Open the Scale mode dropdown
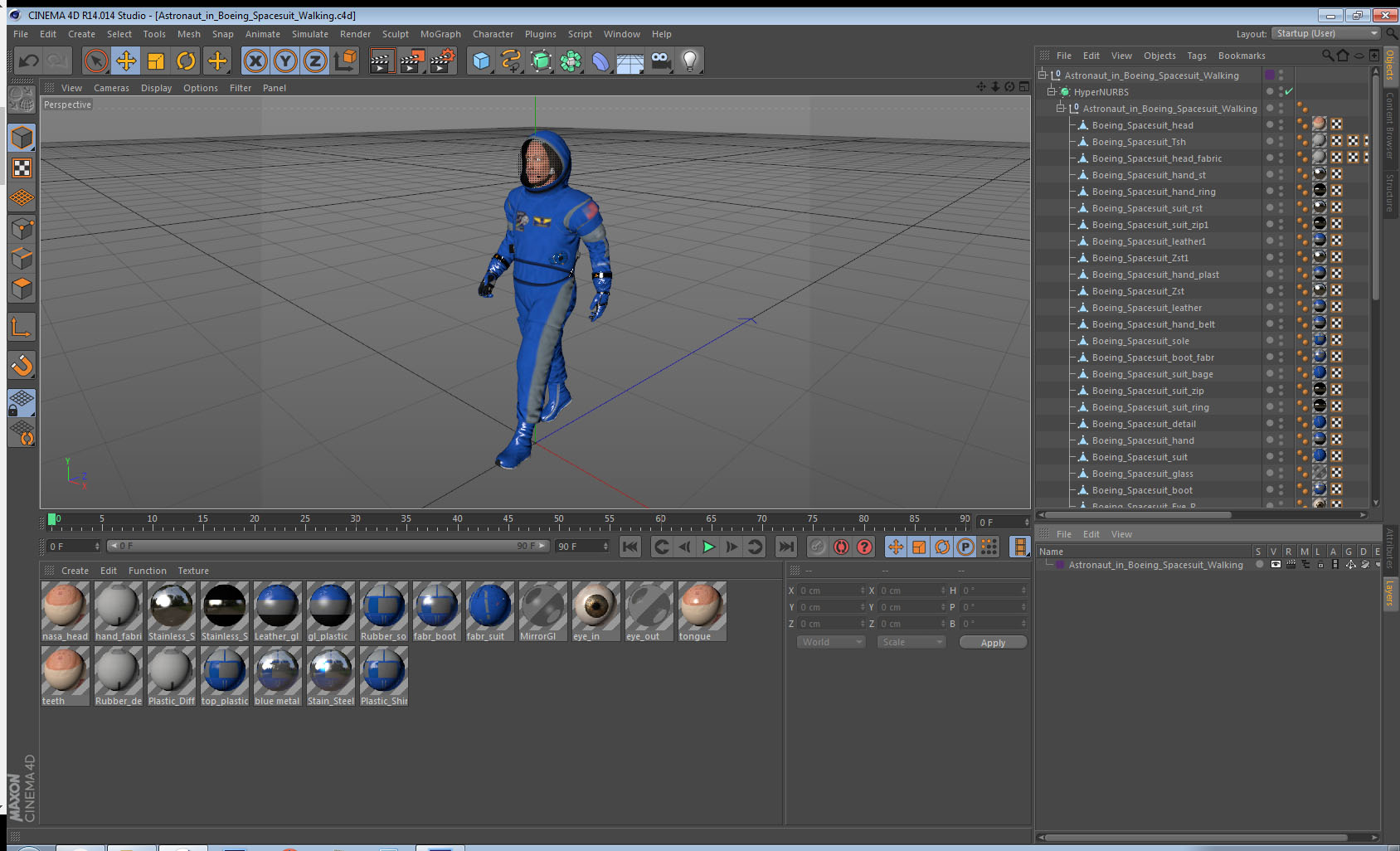 911,642
